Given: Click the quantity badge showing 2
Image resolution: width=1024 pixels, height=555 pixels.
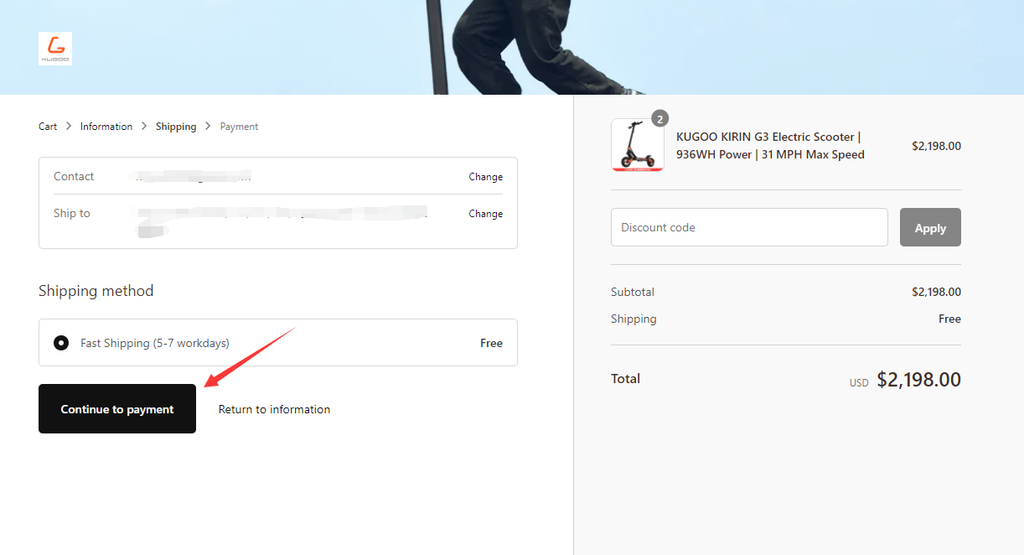Looking at the screenshot, I should (660, 119).
